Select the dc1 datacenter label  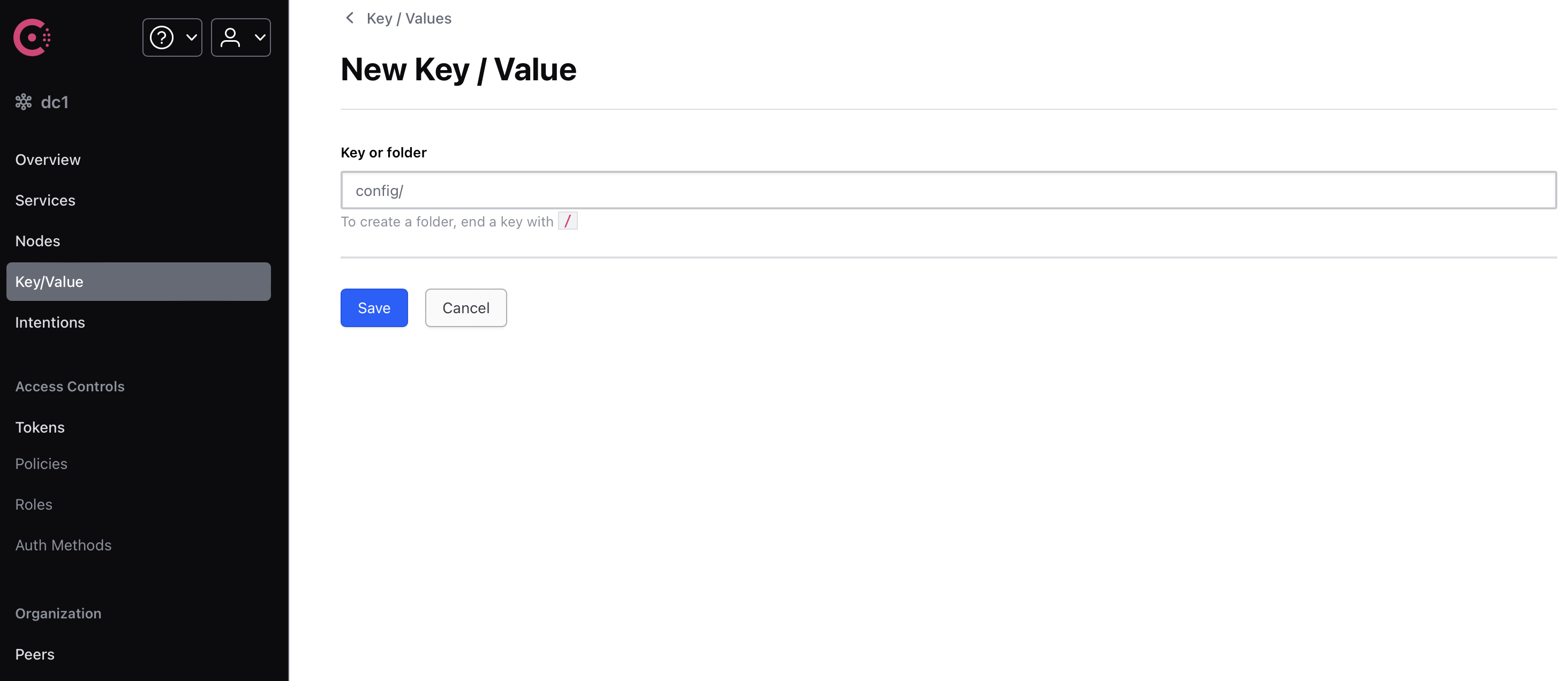[55, 102]
